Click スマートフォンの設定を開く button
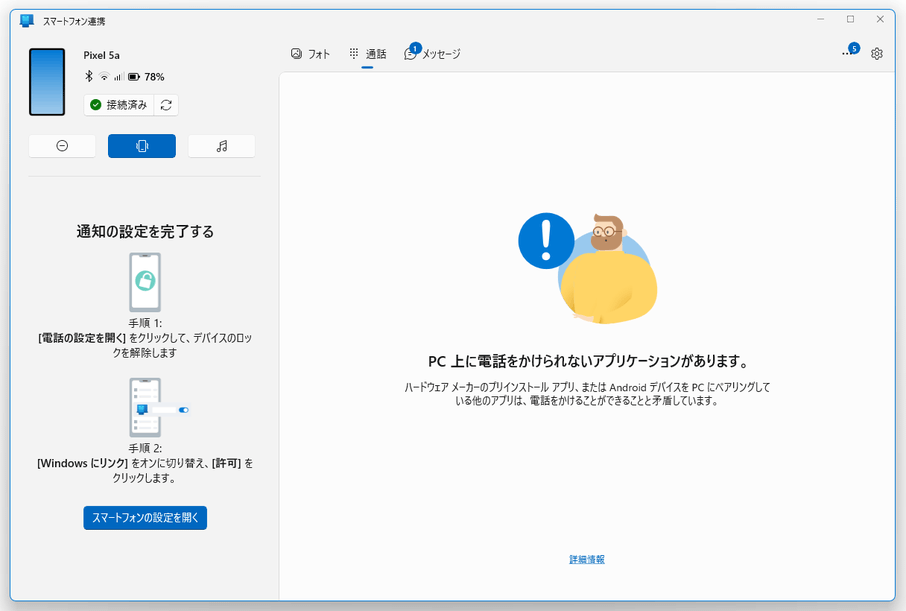Image resolution: width=906 pixels, height=611 pixels. pos(145,517)
